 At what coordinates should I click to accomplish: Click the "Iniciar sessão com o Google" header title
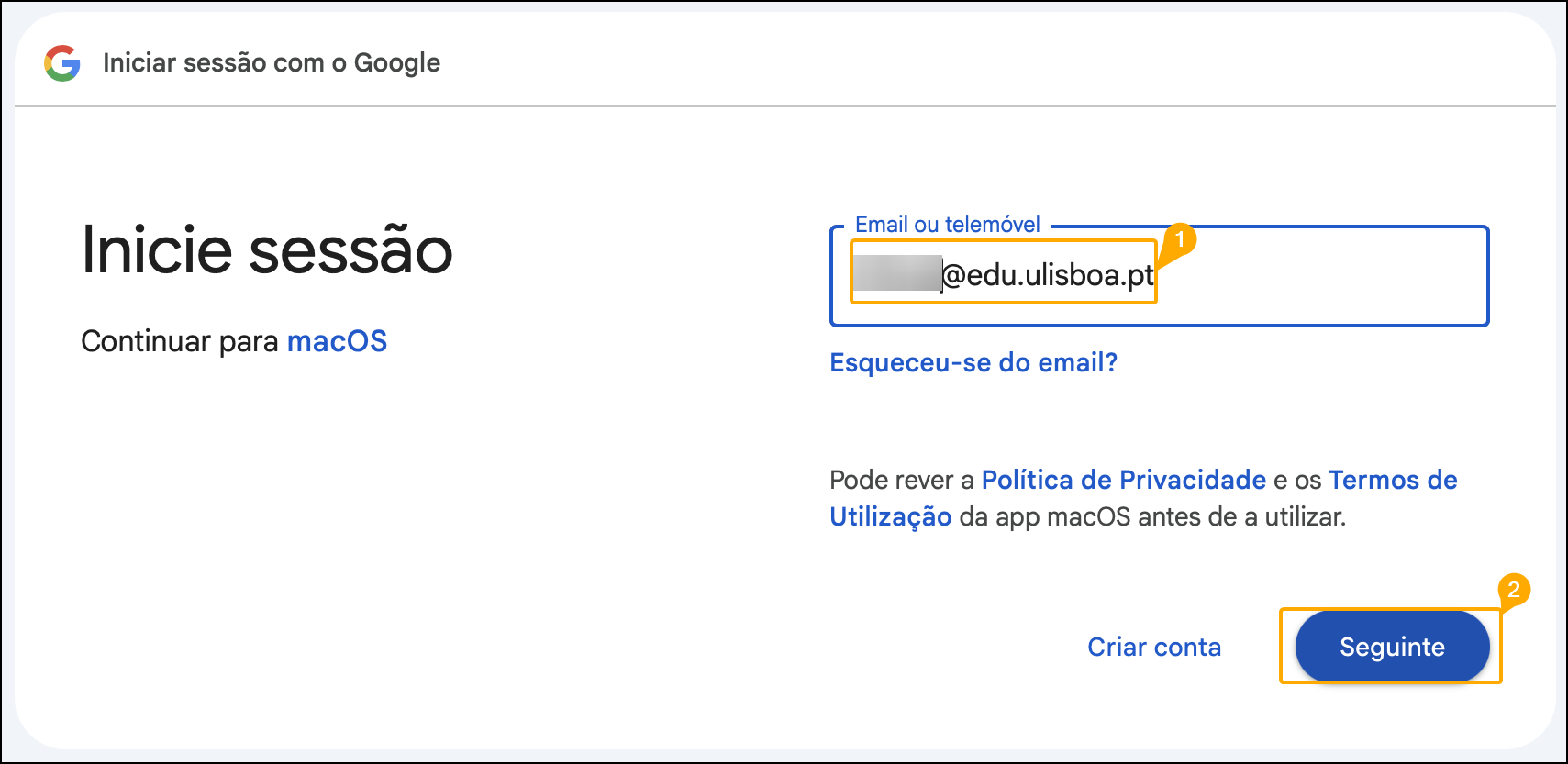pos(272,62)
